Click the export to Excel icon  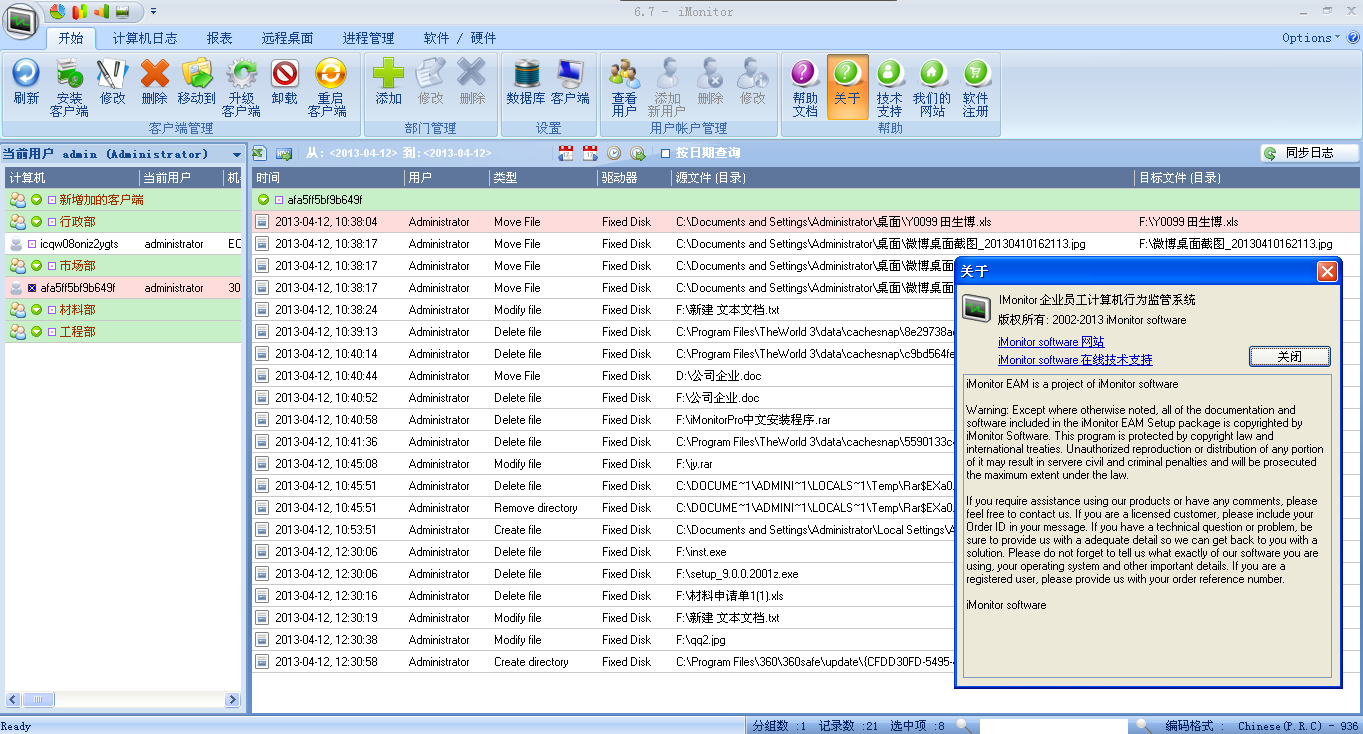pos(259,153)
